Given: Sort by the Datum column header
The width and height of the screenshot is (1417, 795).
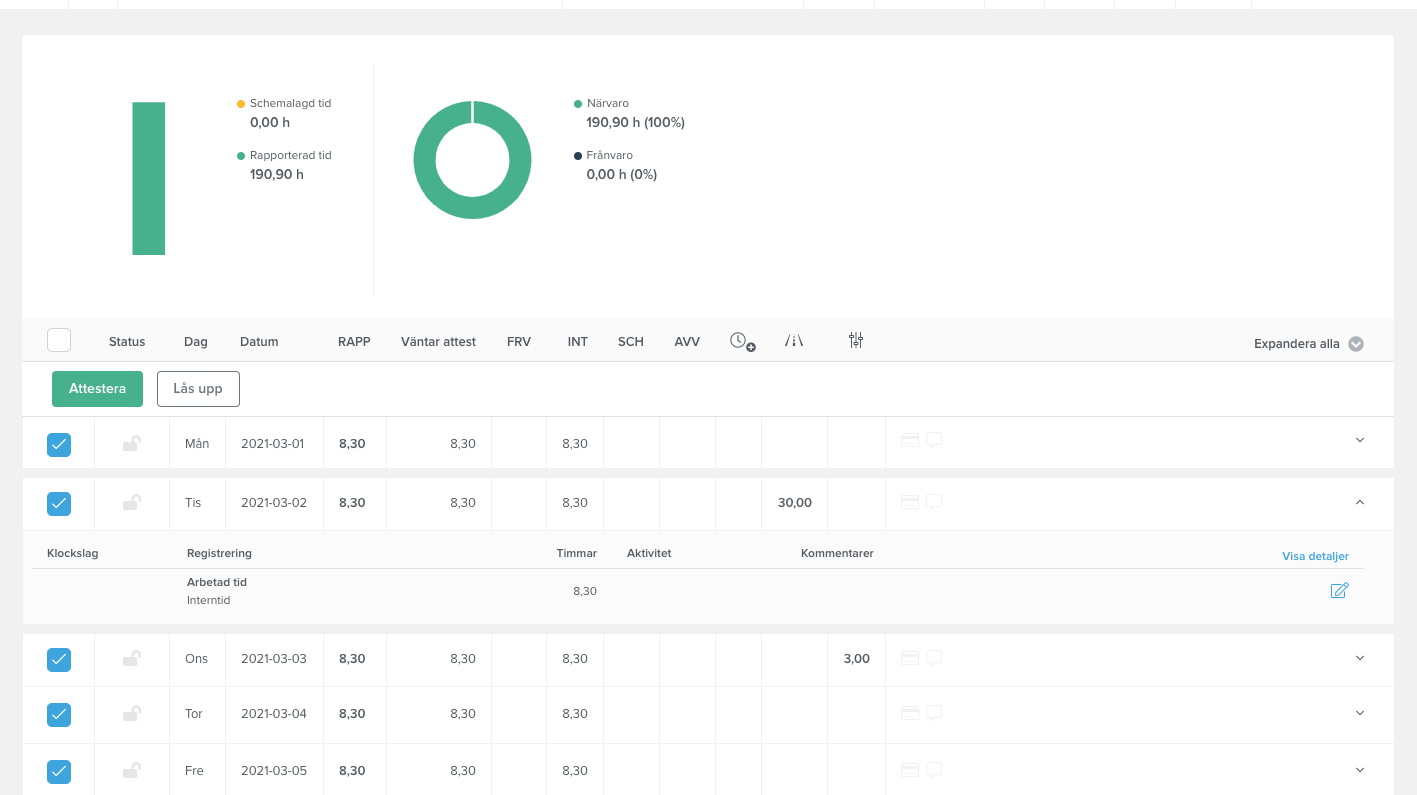Looking at the screenshot, I should tap(259, 342).
